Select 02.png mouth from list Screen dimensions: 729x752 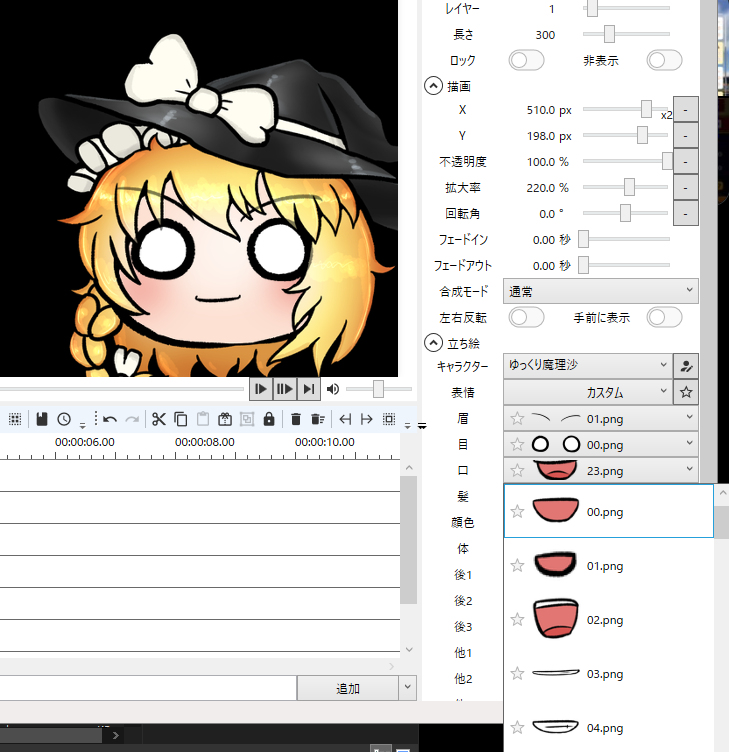coord(609,620)
